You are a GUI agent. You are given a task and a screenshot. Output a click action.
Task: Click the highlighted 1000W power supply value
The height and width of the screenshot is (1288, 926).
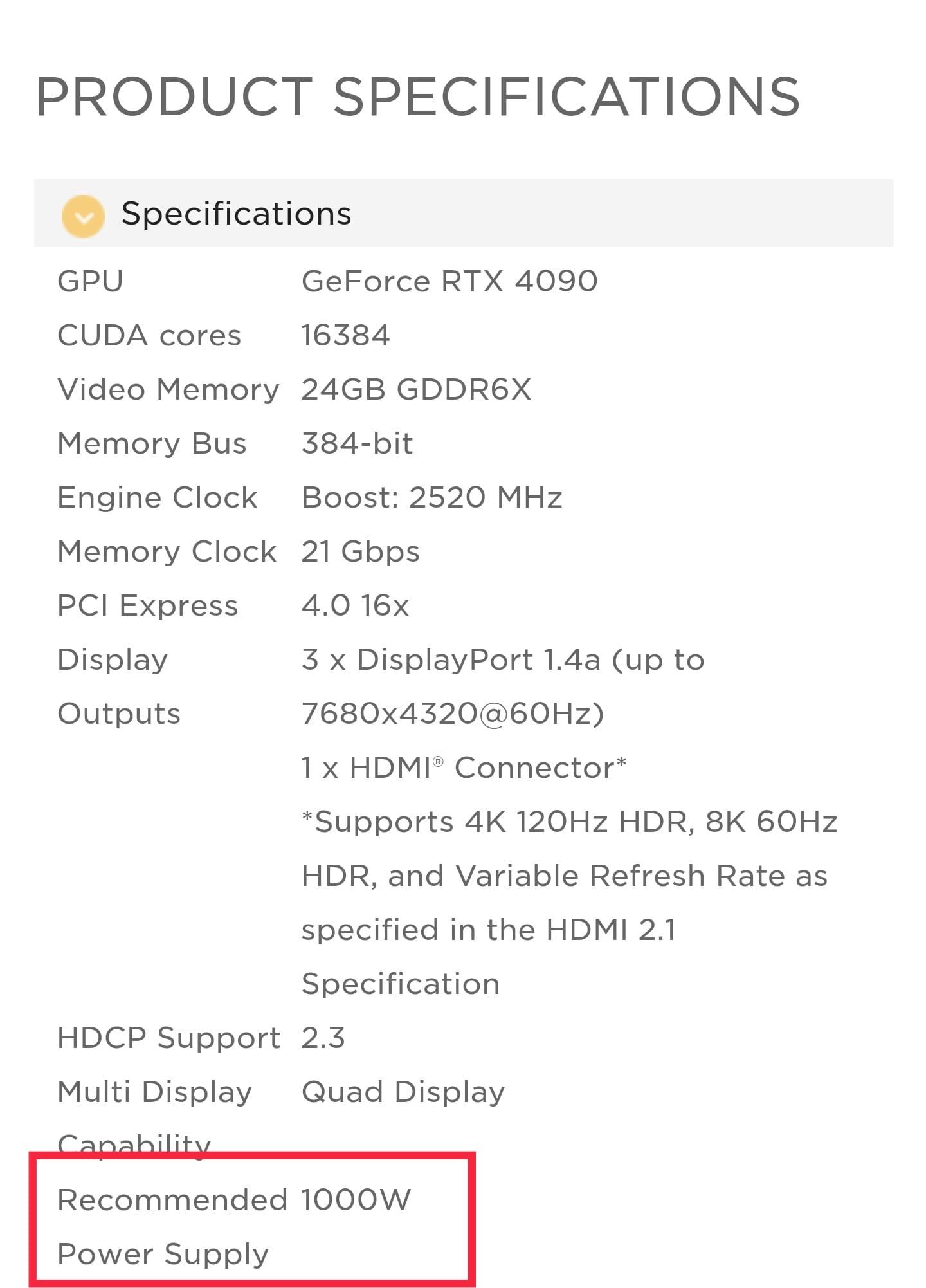[x=356, y=1200]
